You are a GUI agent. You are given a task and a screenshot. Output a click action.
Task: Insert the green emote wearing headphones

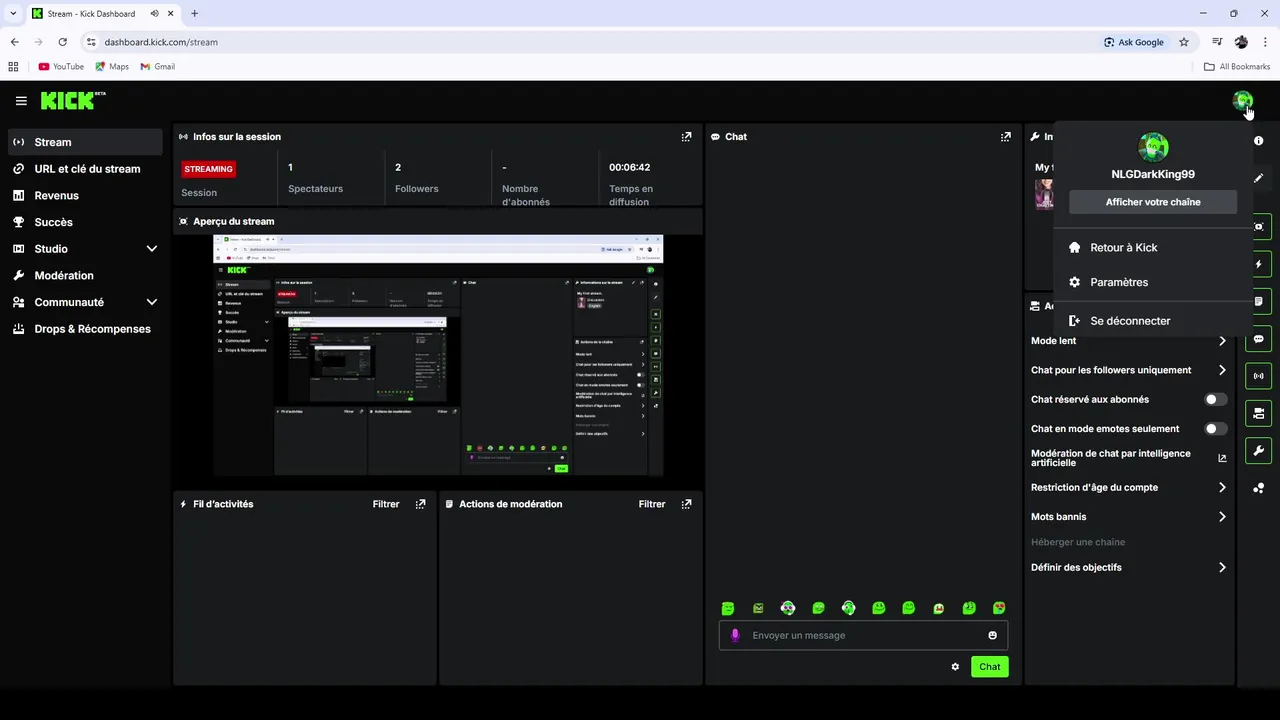pyautogui.click(x=848, y=608)
